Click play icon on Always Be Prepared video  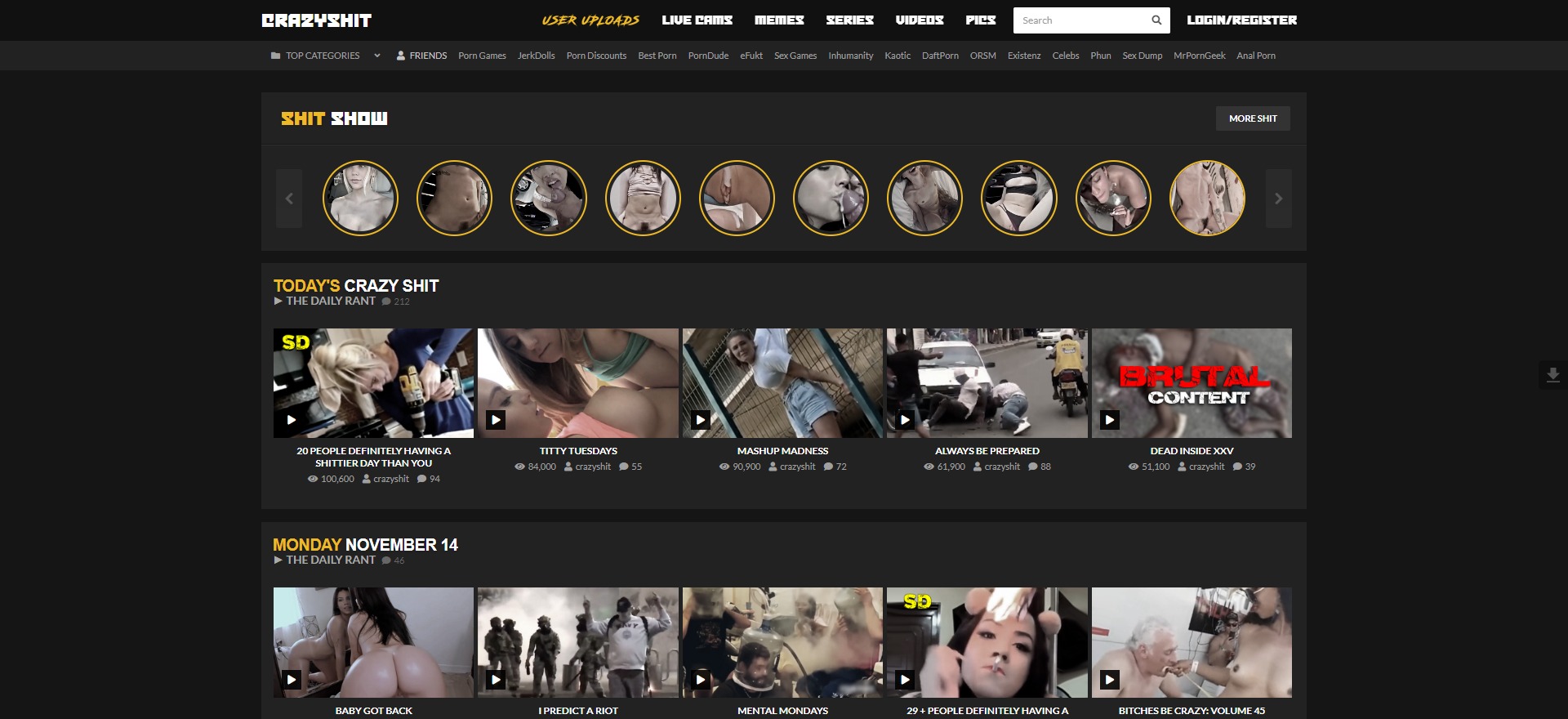point(905,420)
